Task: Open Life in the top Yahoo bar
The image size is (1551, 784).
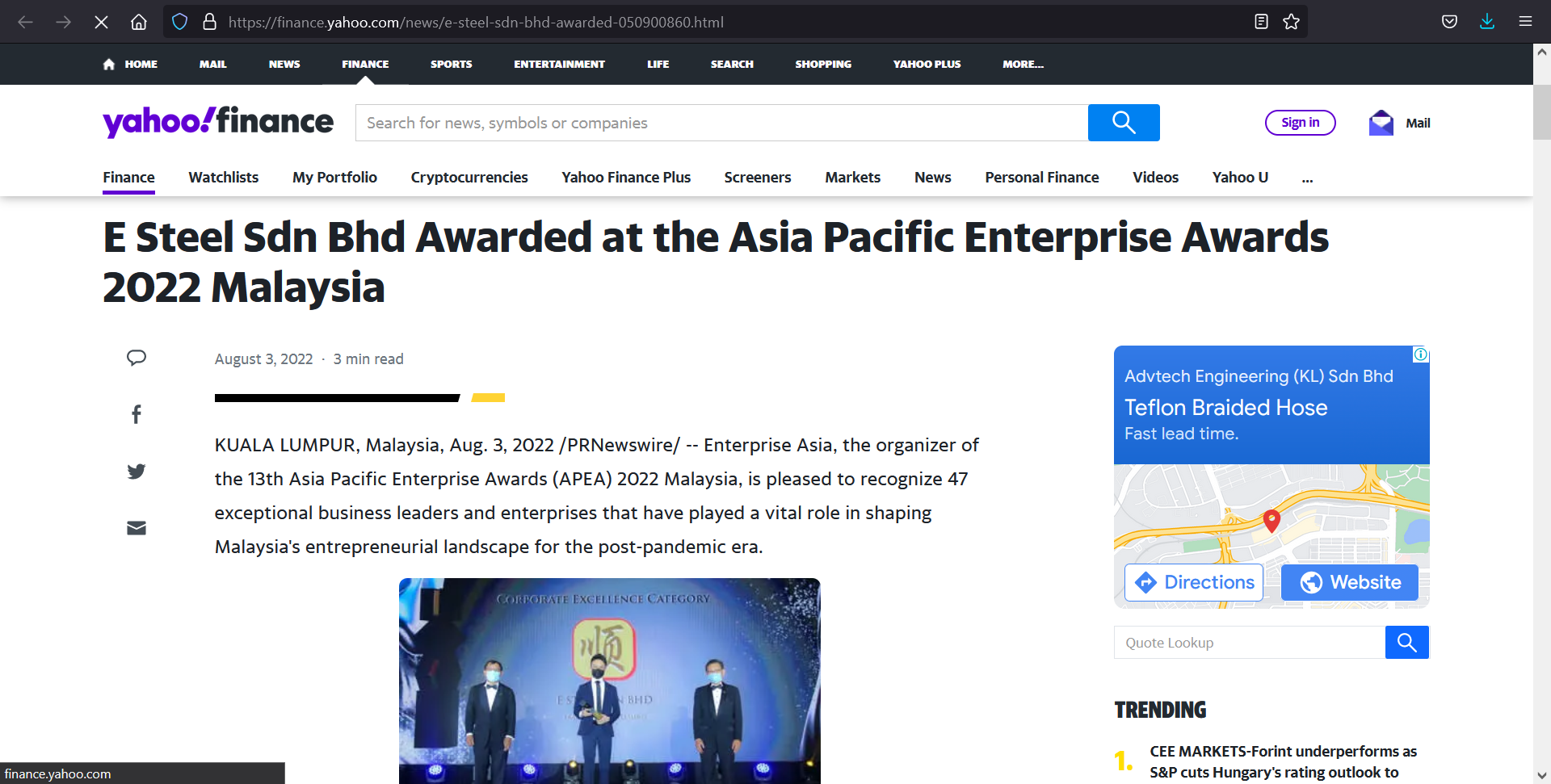Action: click(x=658, y=64)
